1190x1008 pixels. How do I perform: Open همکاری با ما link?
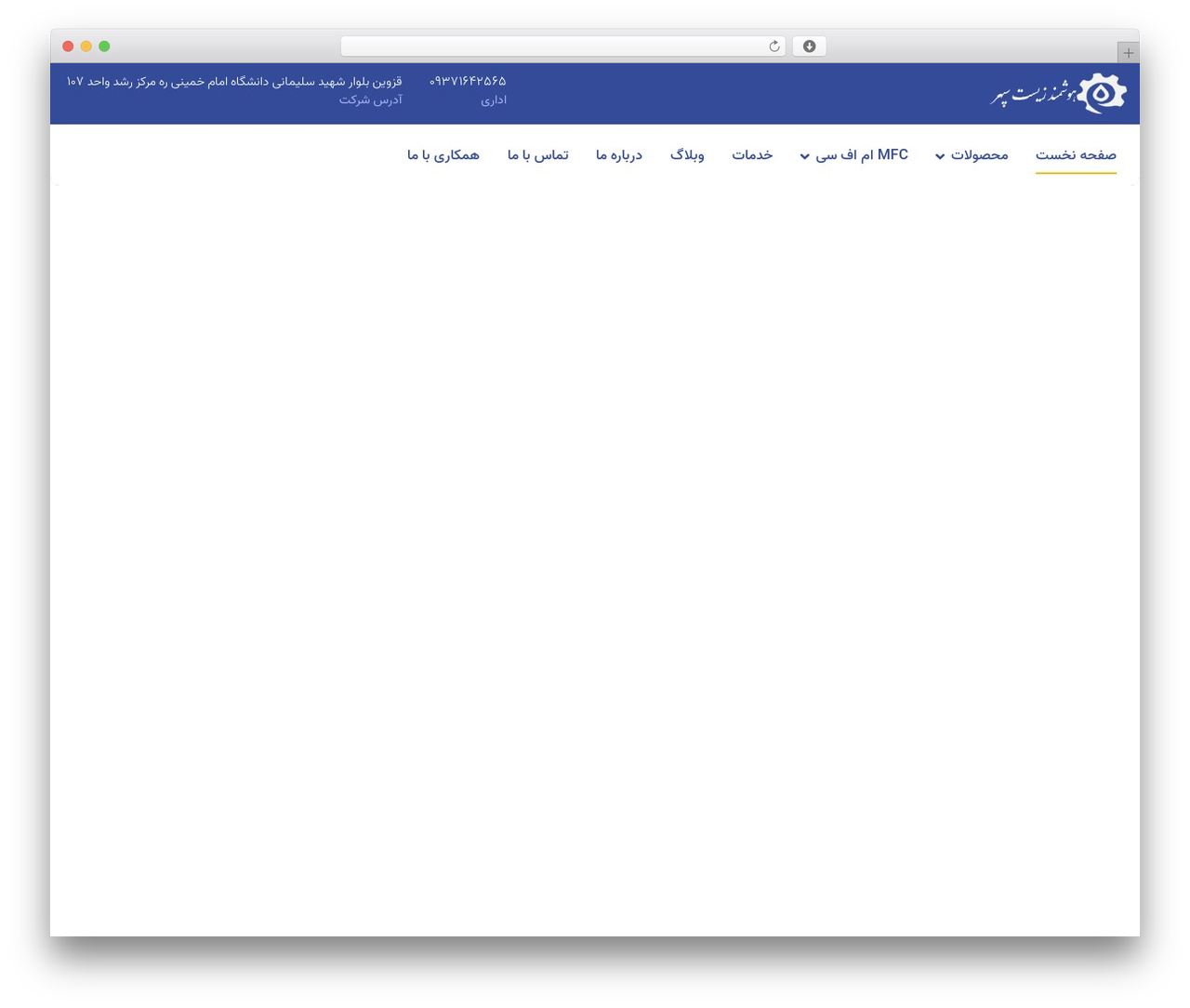(x=443, y=155)
